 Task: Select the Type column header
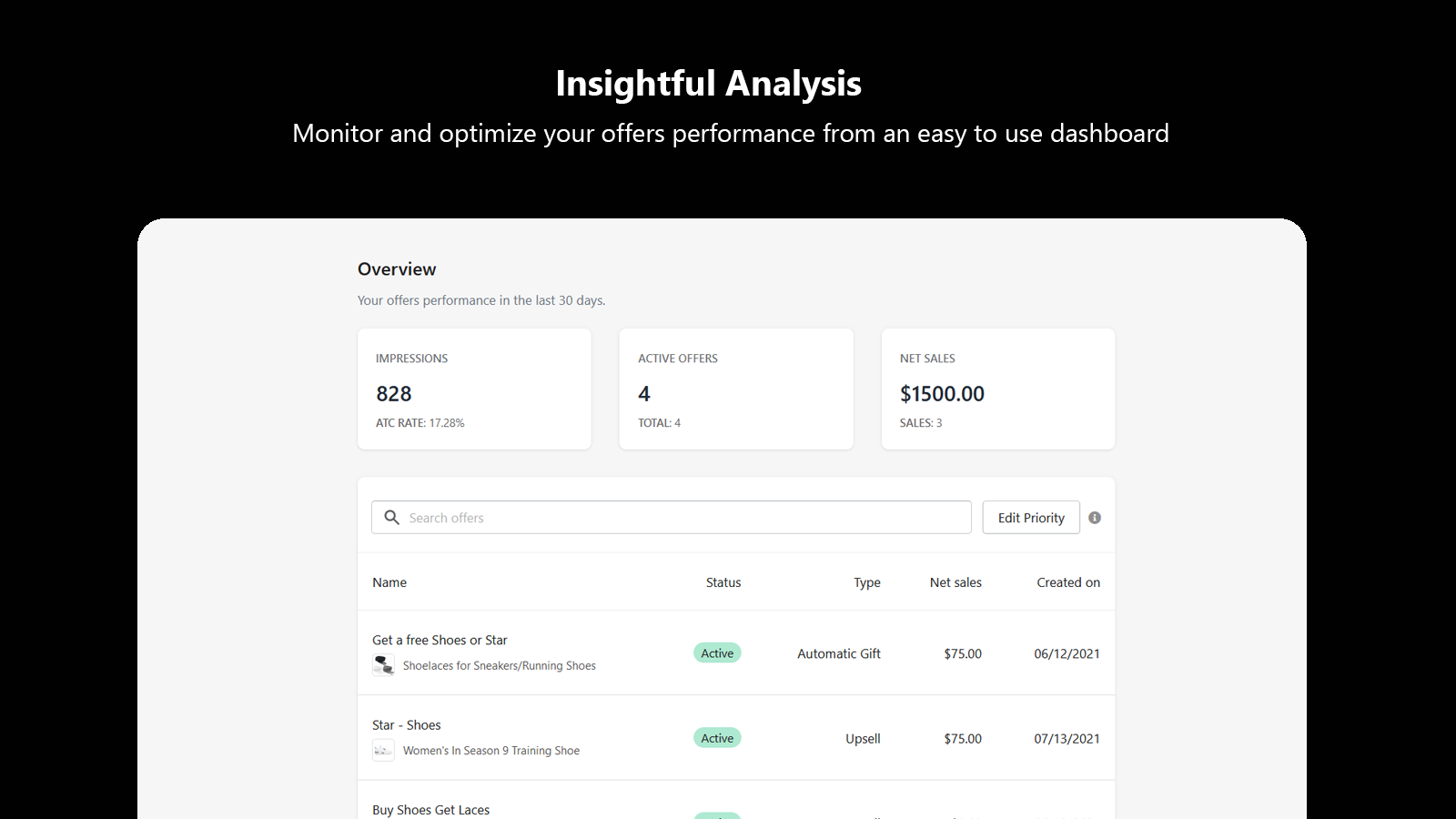click(866, 582)
